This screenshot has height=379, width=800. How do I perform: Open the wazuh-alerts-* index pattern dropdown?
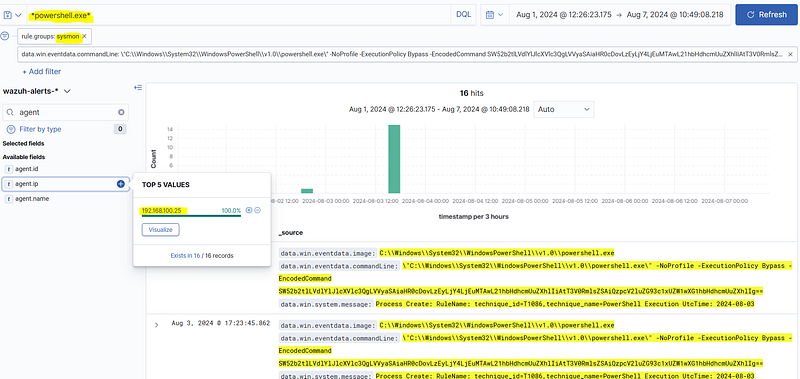(x=37, y=91)
